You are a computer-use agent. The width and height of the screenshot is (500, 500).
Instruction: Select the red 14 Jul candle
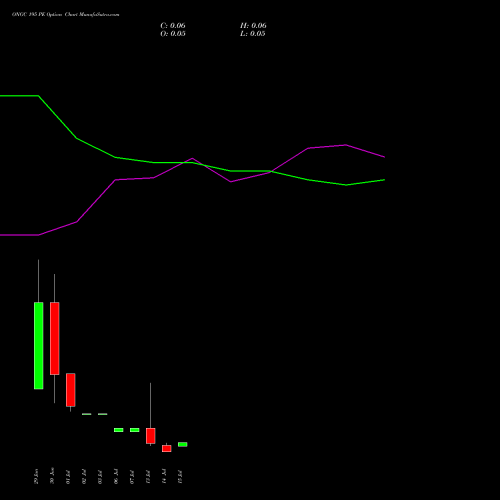click(167, 448)
